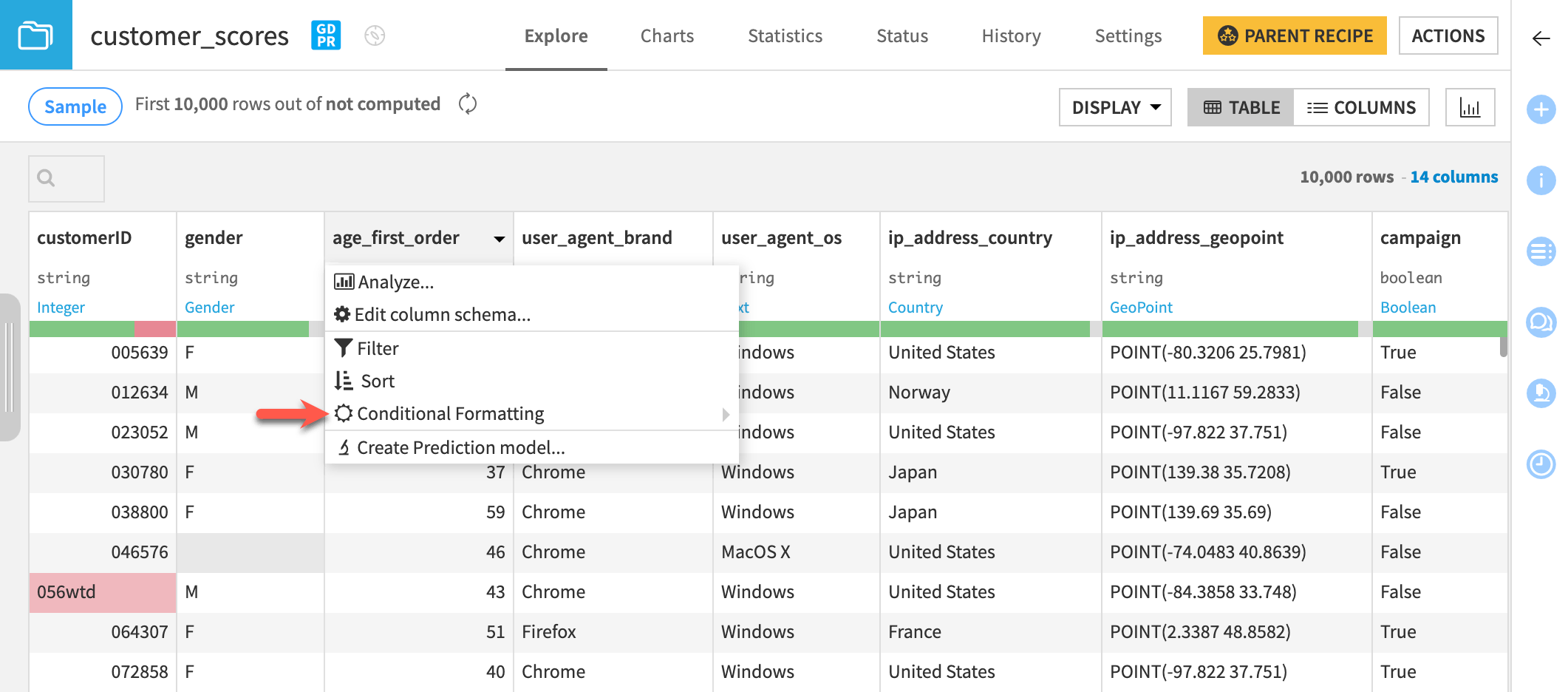Click the Sort icon in menu
Viewport: 1568px width, 692px height.
click(x=343, y=381)
